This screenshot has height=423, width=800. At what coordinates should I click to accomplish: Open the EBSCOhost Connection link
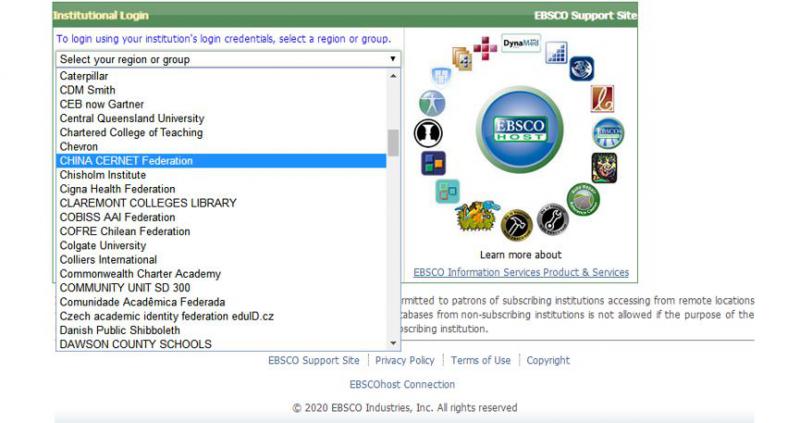pos(402,384)
